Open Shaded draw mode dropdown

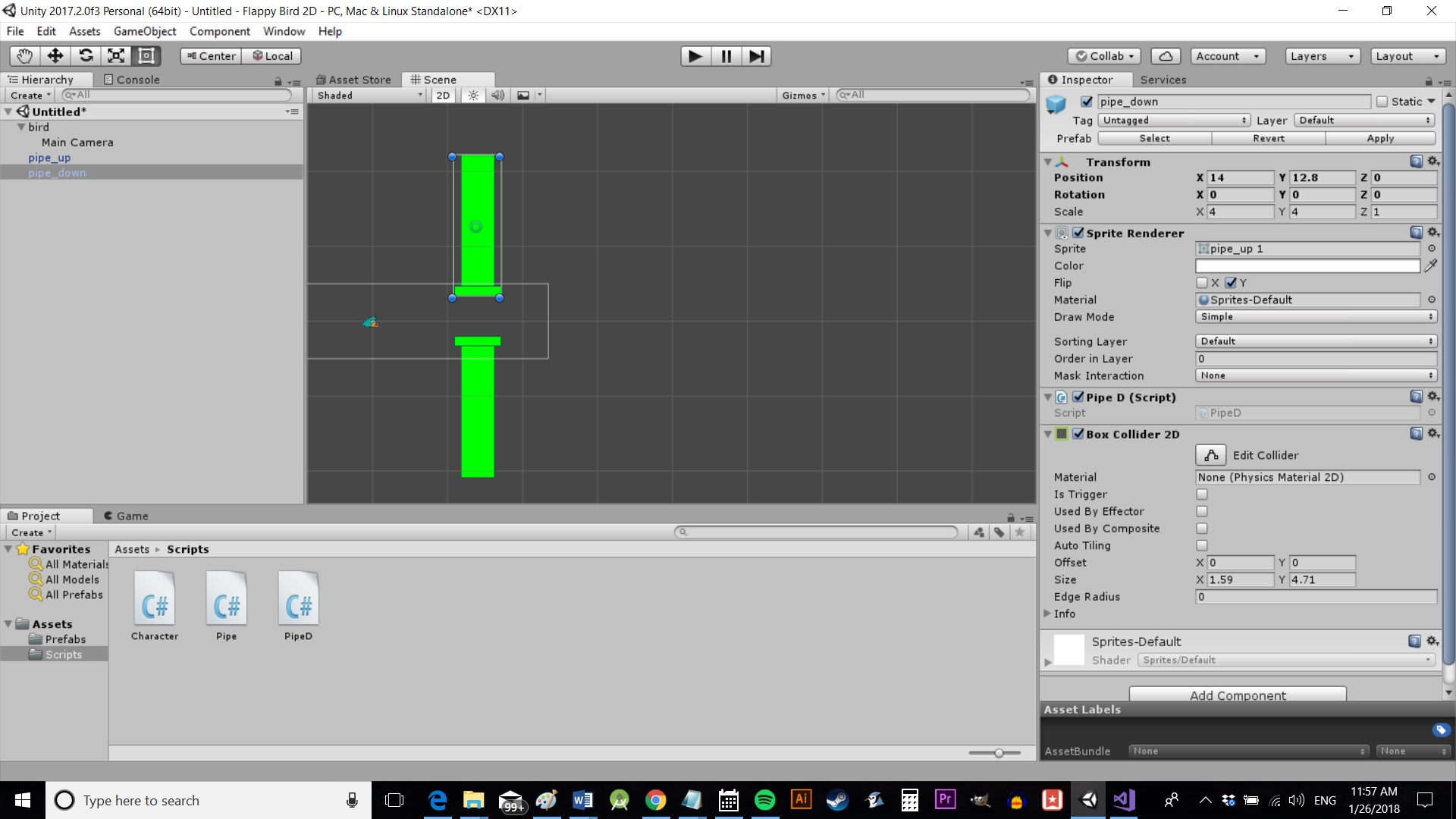pyautogui.click(x=369, y=96)
